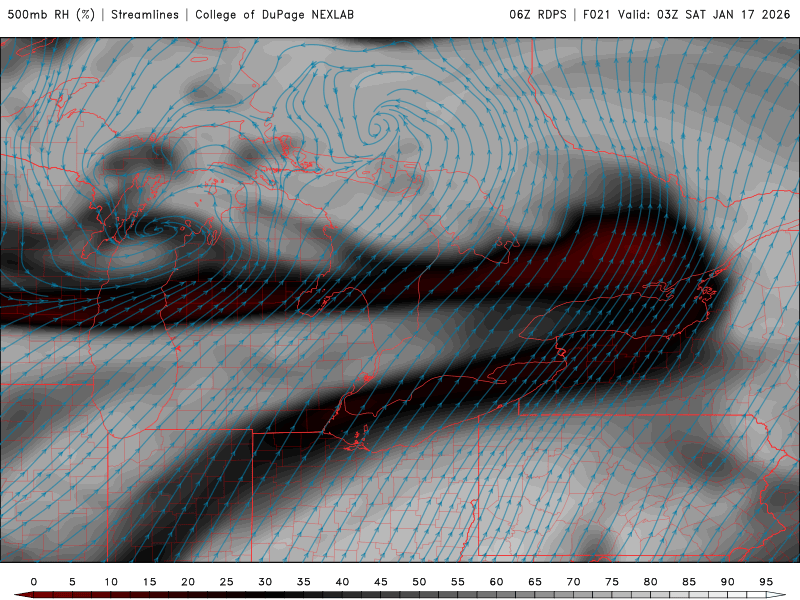Click the '50' value on the color scale
Viewport: 800px width, 600px height.
[419, 582]
